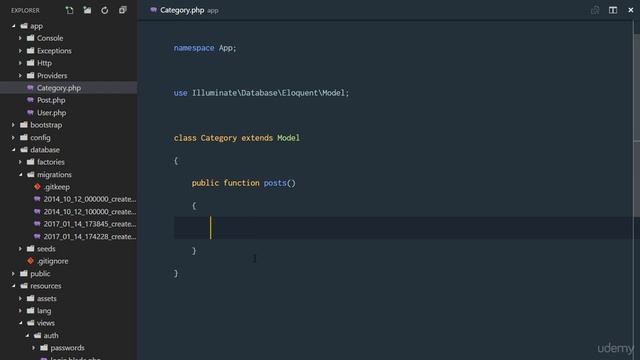
Task: Expand the public folder arrow
Action: point(13,273)
